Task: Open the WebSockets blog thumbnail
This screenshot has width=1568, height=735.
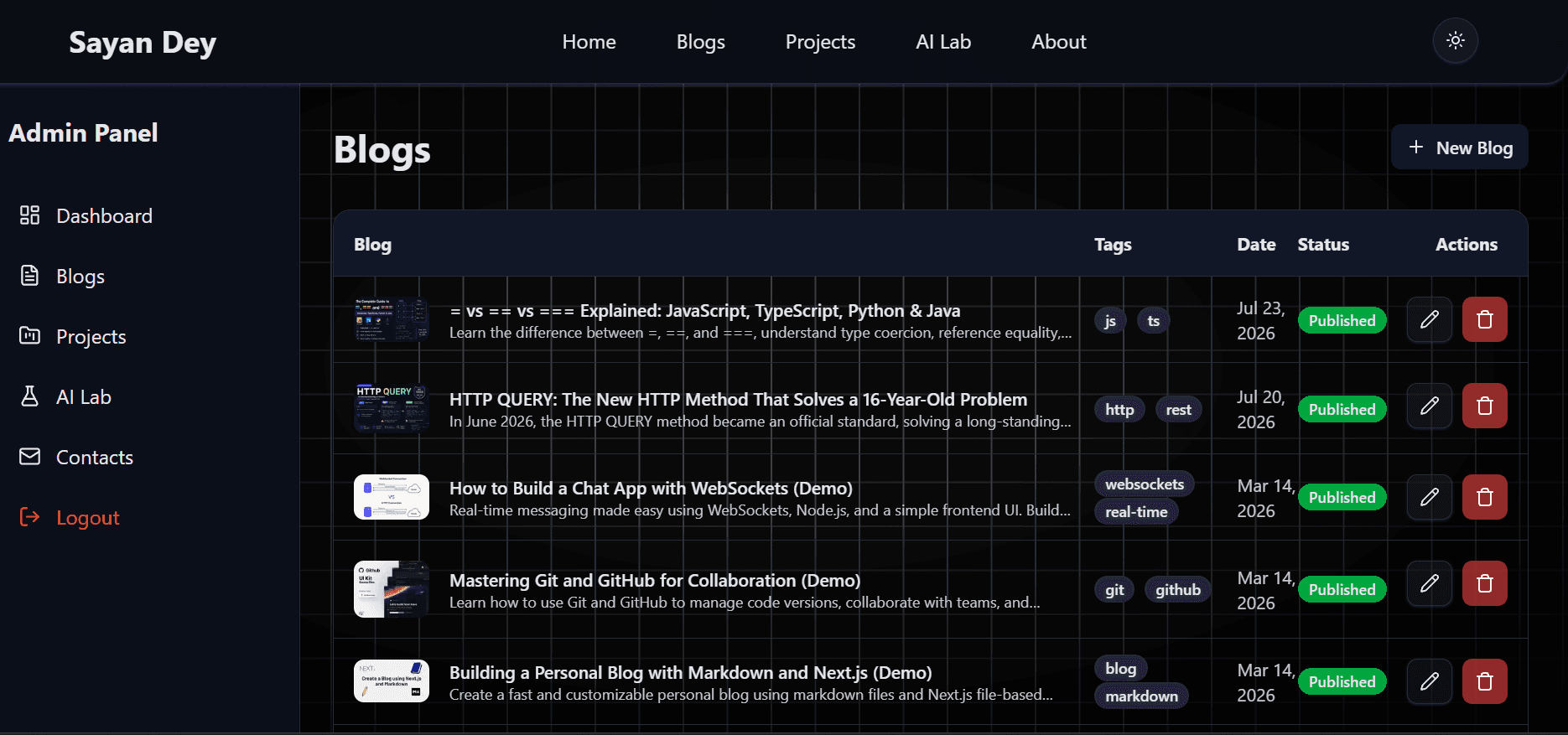Action: tap(392, 497)
